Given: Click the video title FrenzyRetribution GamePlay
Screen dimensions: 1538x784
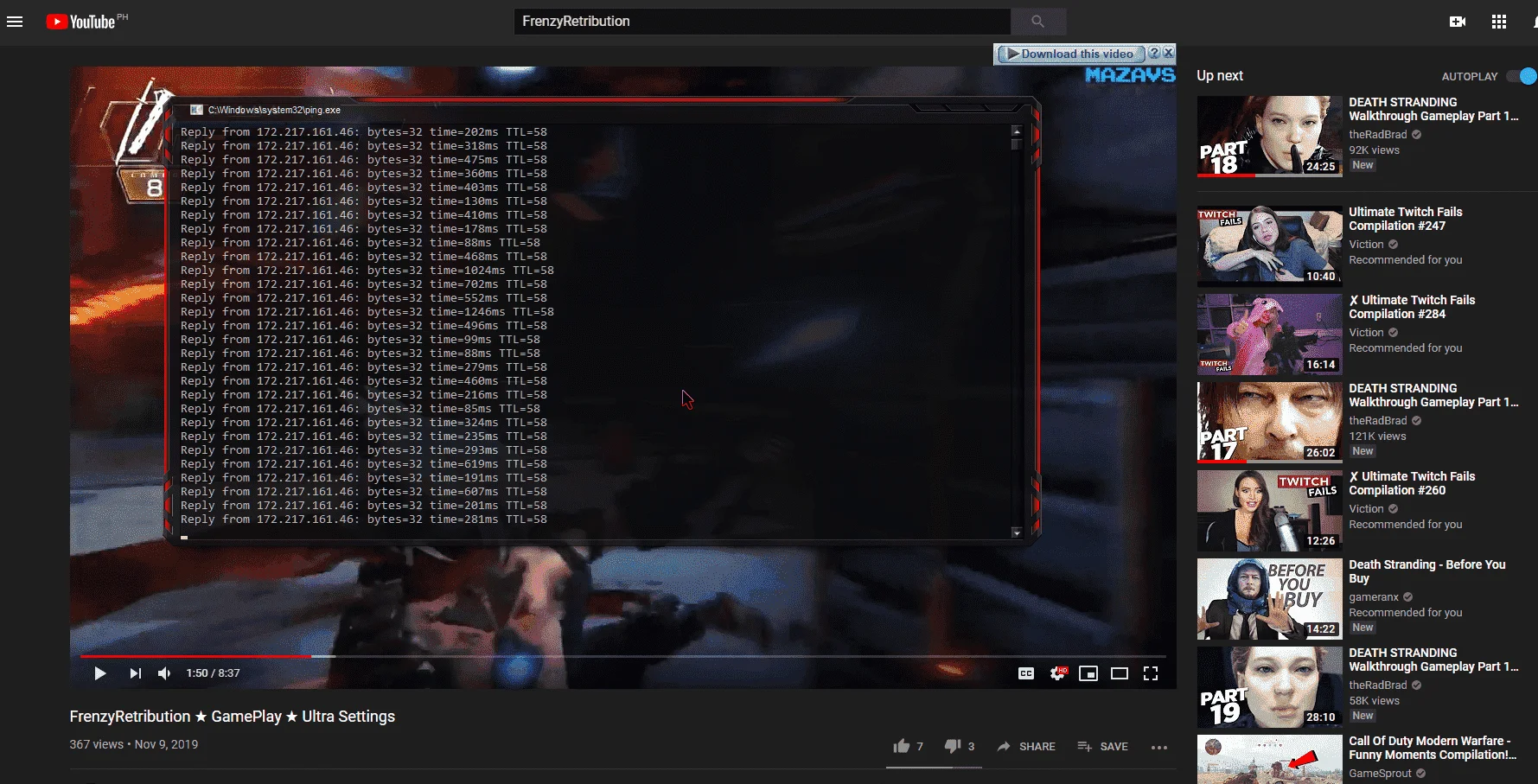Looking at the screenshot, I should click(x=233, y=717).
